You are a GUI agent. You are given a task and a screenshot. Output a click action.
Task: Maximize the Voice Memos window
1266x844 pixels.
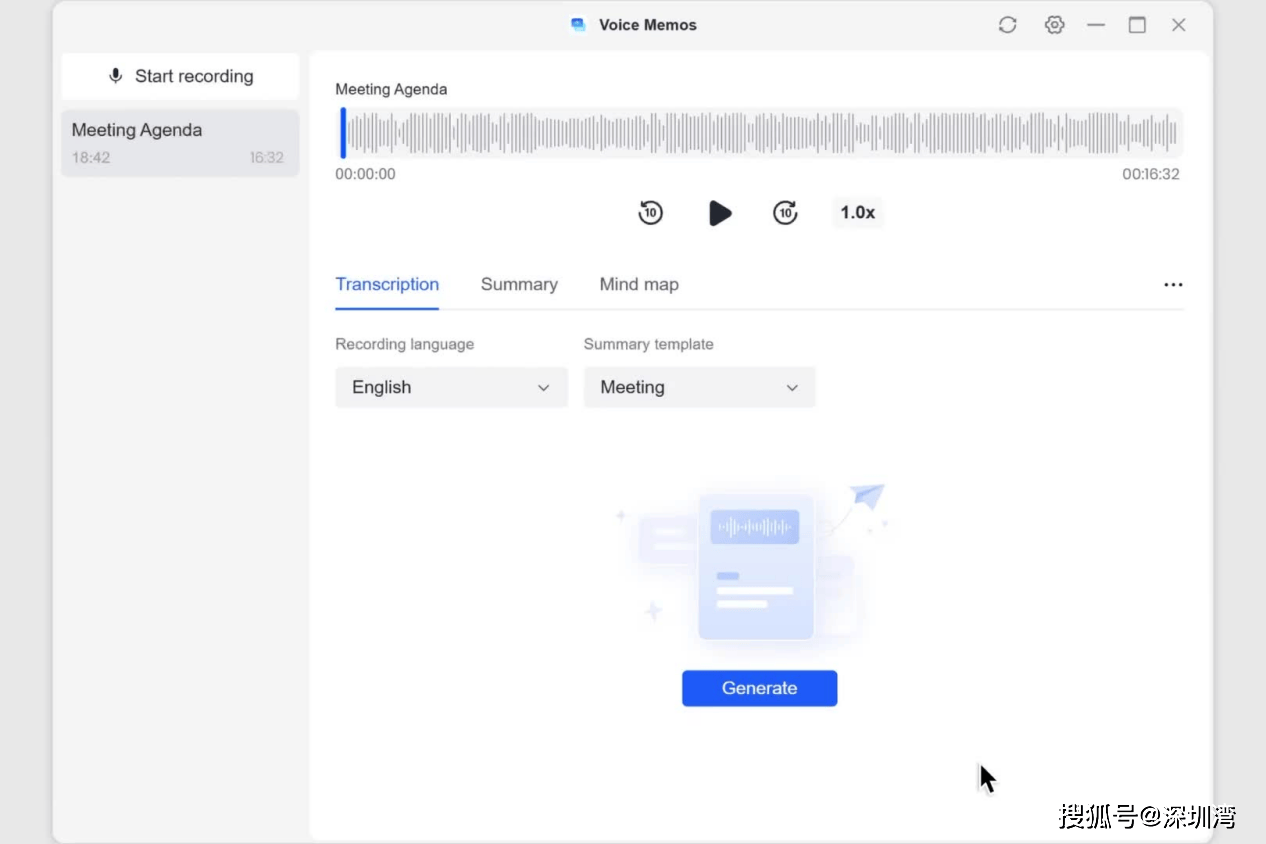coord(1137,25)
